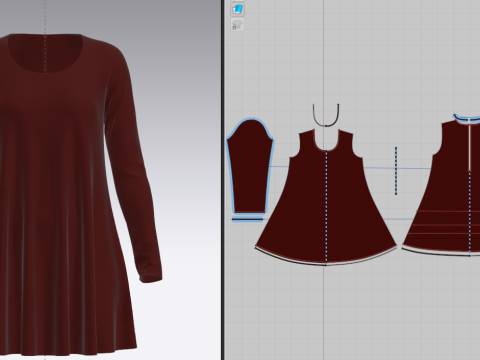
Task: Select the blue neckline band on back pattern
Action: tap(467, 119)
